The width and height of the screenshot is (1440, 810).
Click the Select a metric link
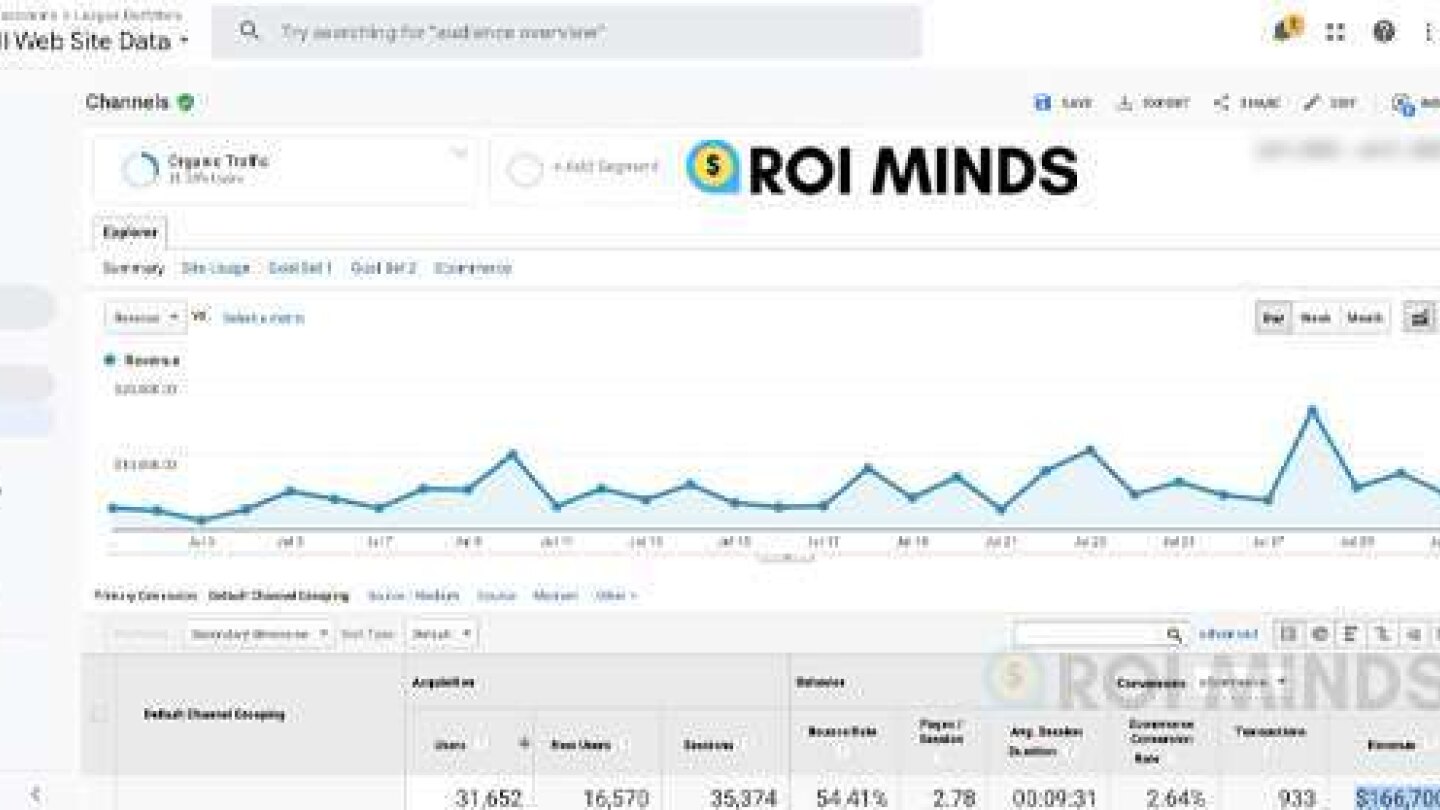tap(263, 318)
